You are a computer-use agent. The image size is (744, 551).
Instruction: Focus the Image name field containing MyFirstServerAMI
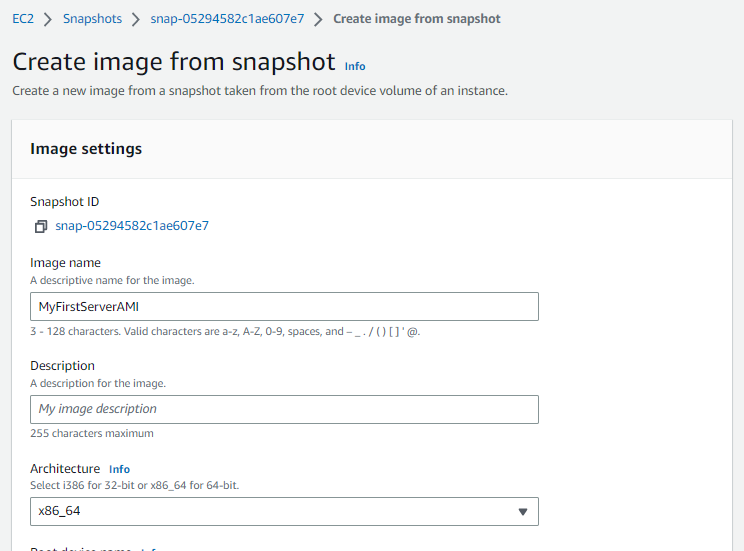[x=284, y=306]
